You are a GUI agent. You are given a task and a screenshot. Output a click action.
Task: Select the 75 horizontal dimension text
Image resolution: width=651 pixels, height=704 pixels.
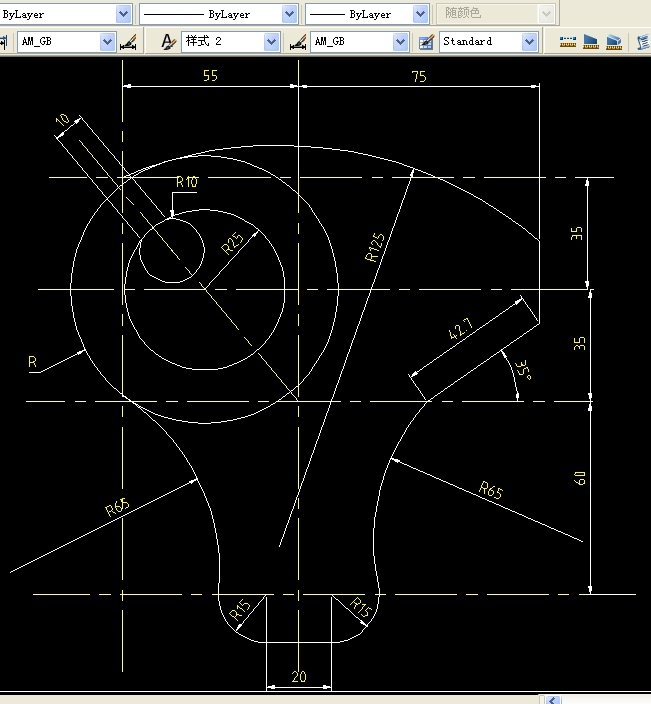click(419, 76)
